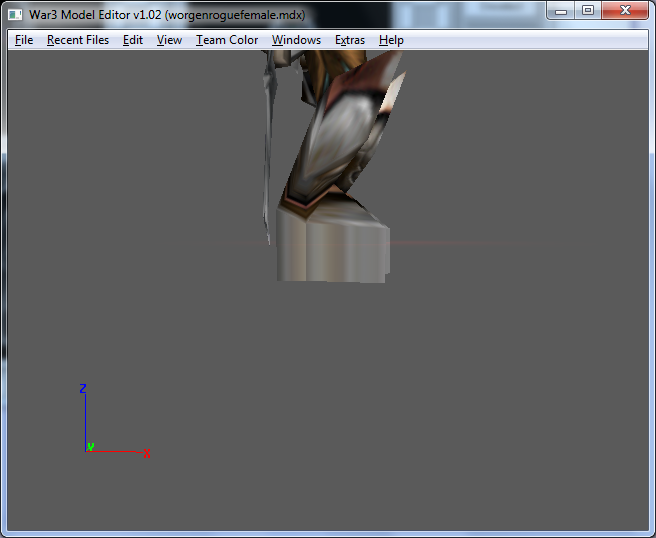This screenshot has height=538, width=656.
Task: Close the War3 Model Editor window
Action: (x=625, y=11)
